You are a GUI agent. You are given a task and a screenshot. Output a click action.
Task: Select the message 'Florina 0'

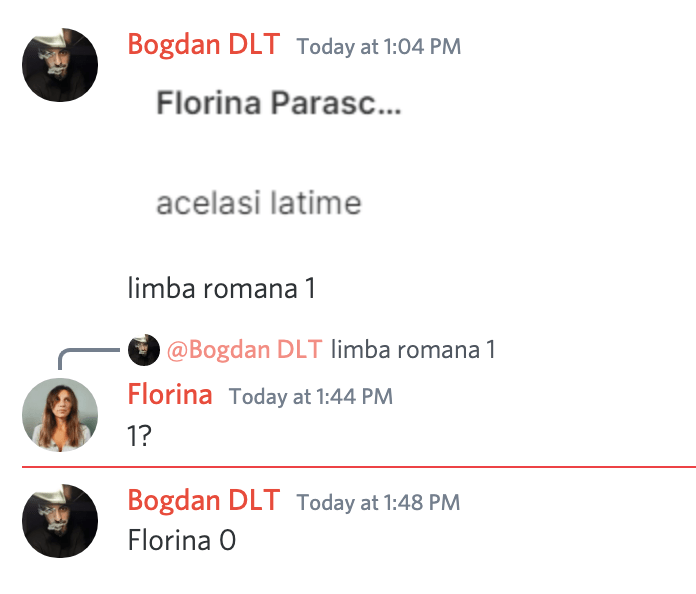pyautogui.click(x=181, y=541)
